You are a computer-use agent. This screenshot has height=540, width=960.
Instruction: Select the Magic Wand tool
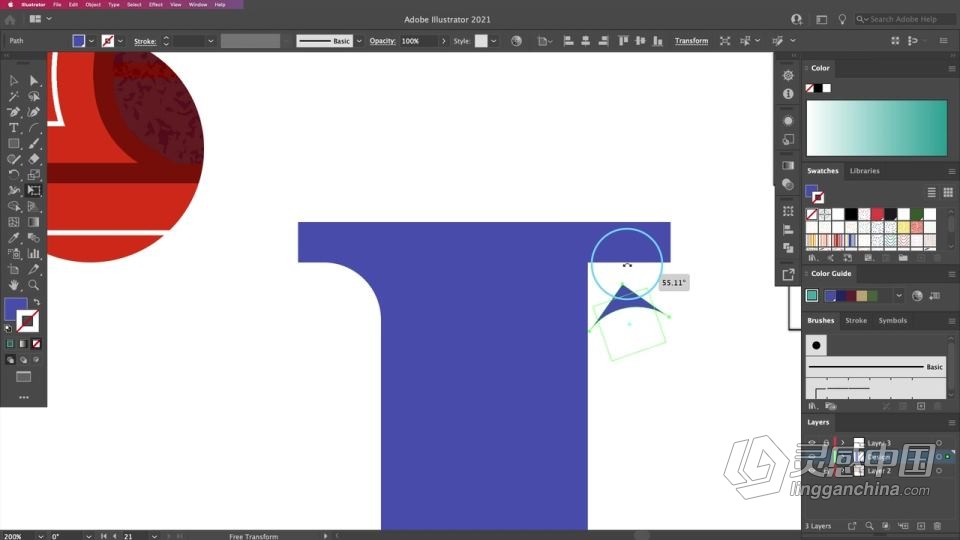click(x=13, y=96)
